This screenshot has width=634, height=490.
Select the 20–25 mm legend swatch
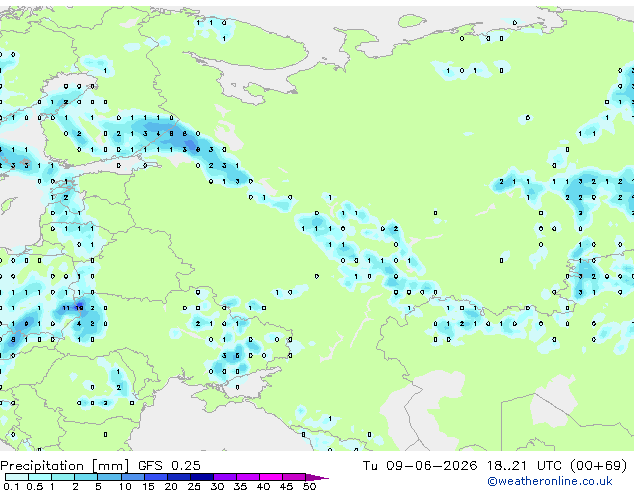coord(179,477)
